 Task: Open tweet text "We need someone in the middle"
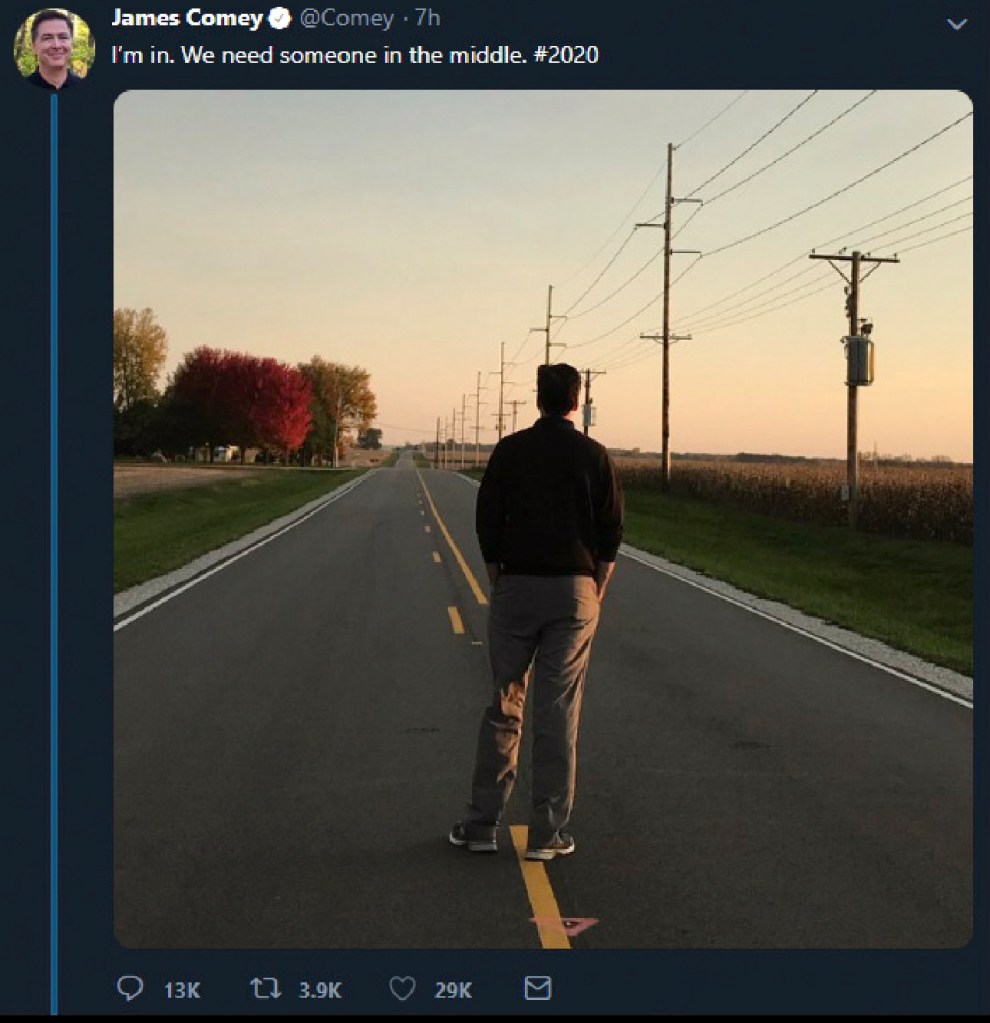click(354, 55)
